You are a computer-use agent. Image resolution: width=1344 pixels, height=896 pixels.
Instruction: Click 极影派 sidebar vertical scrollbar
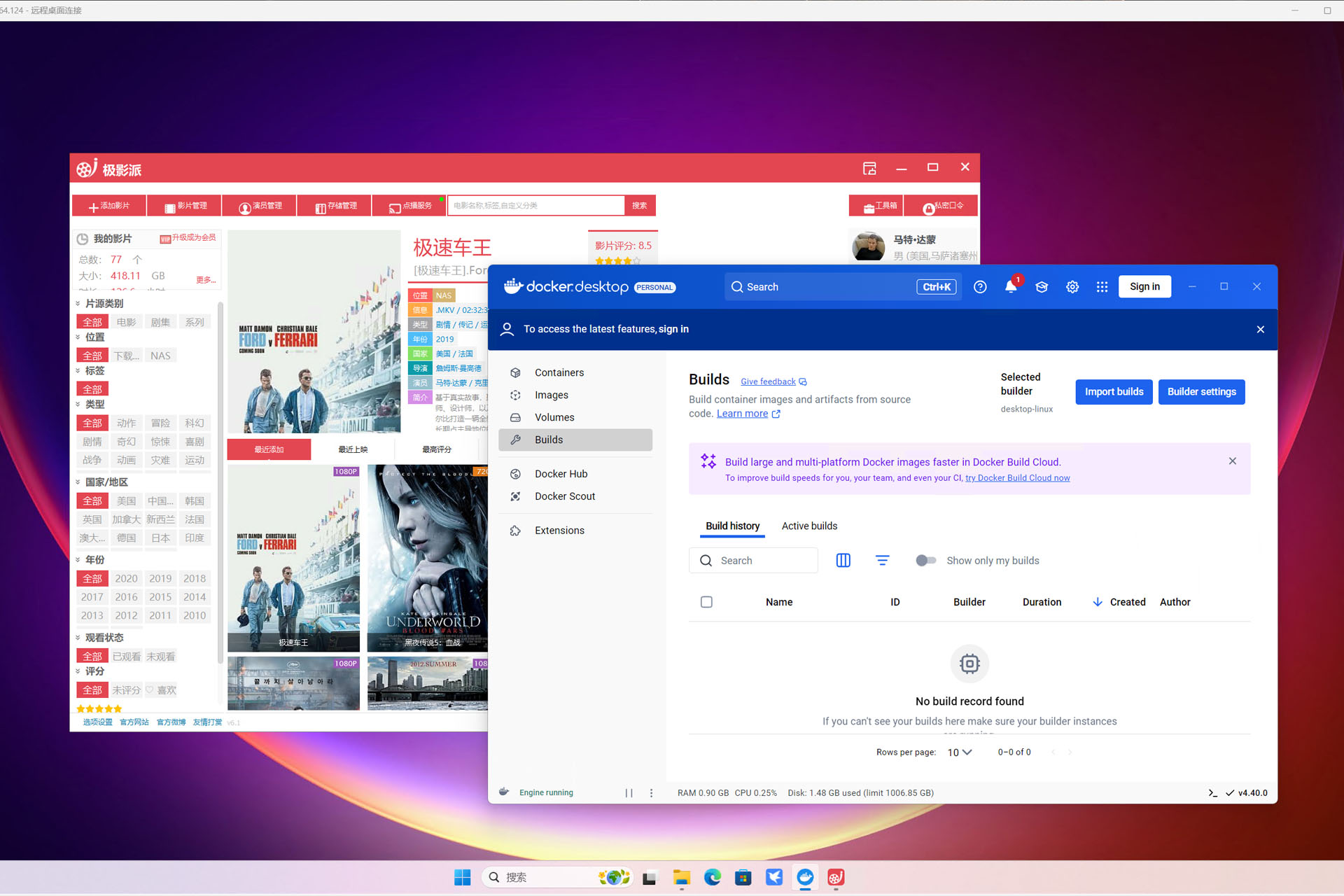coord(220,483)
